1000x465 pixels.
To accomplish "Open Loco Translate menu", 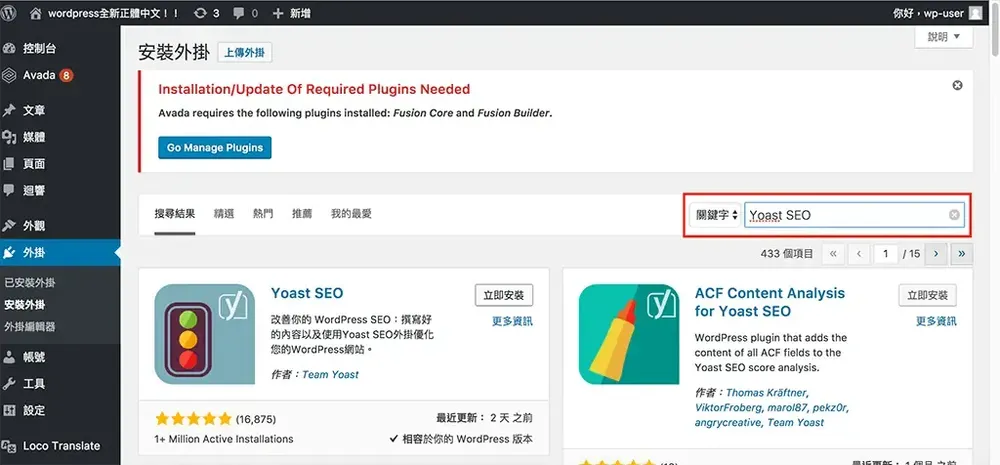I will click(60, 446).
